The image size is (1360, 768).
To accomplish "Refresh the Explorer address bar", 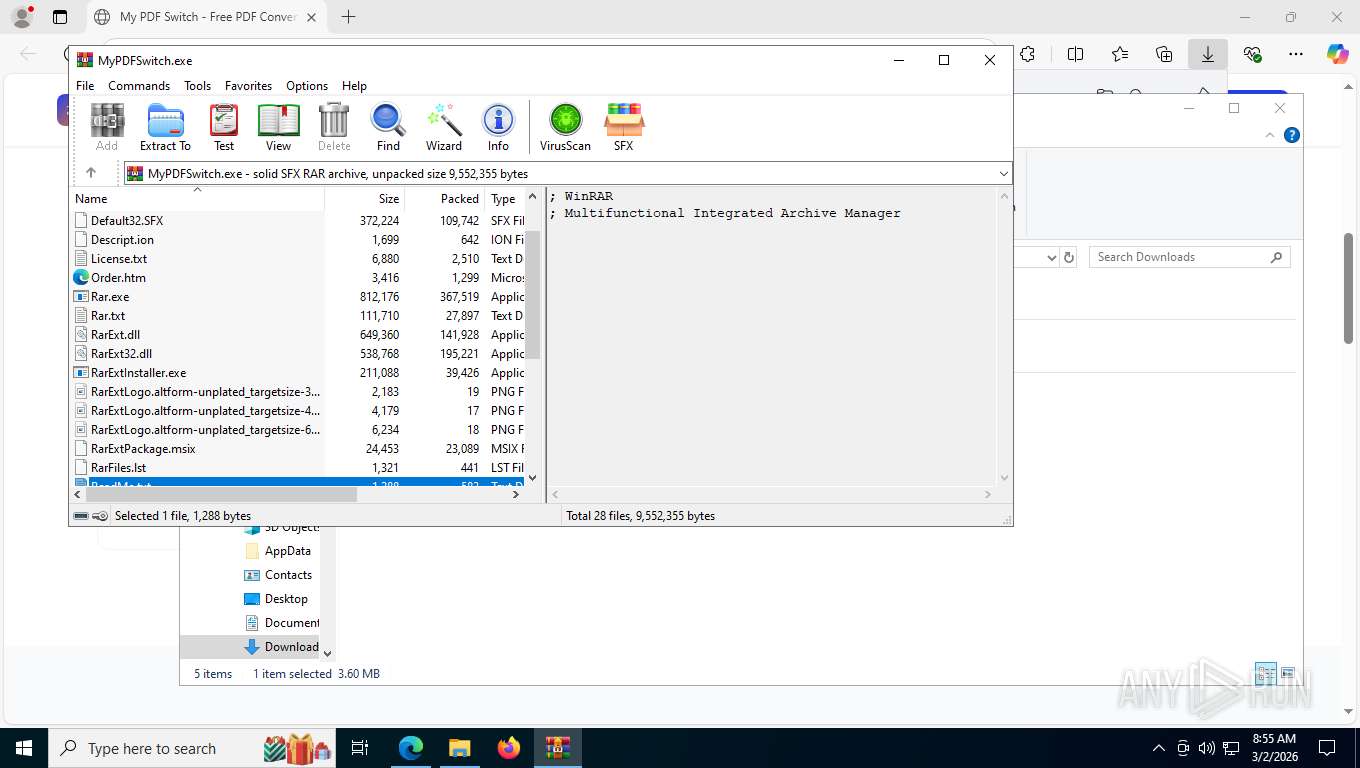I will click(1069, 257).
